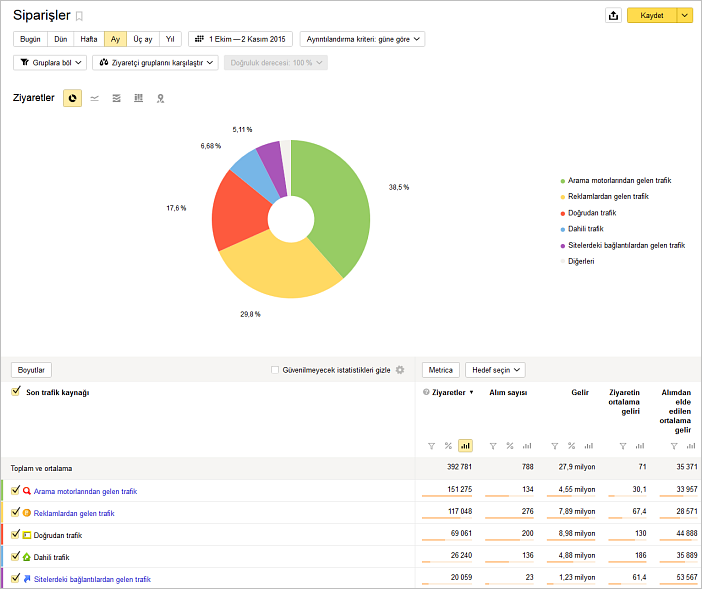
Task: Open Ayrıntılandırma kriteri dropdown
Action: click(x=362, y=39)
